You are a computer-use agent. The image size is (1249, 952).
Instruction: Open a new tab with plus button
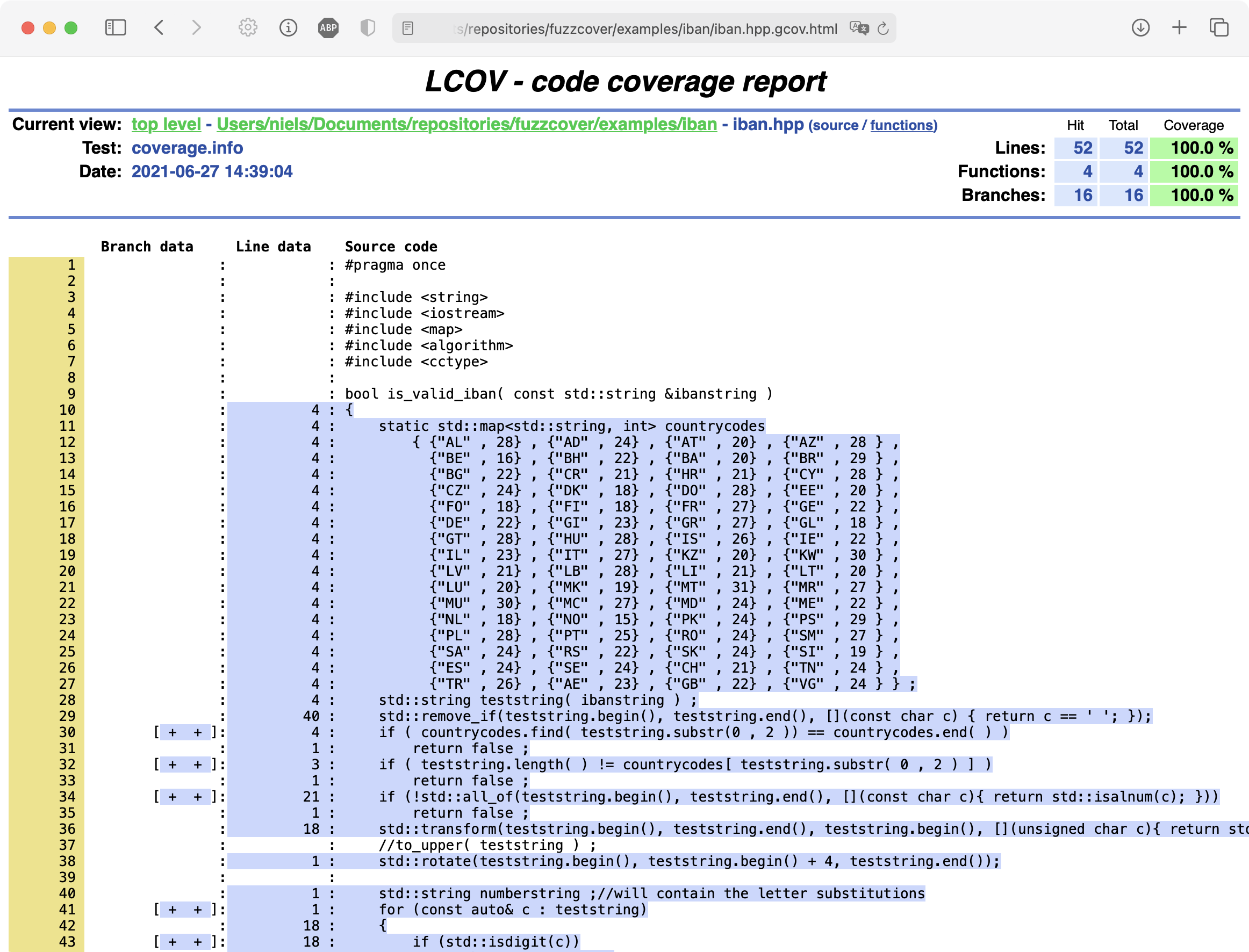1179,28
